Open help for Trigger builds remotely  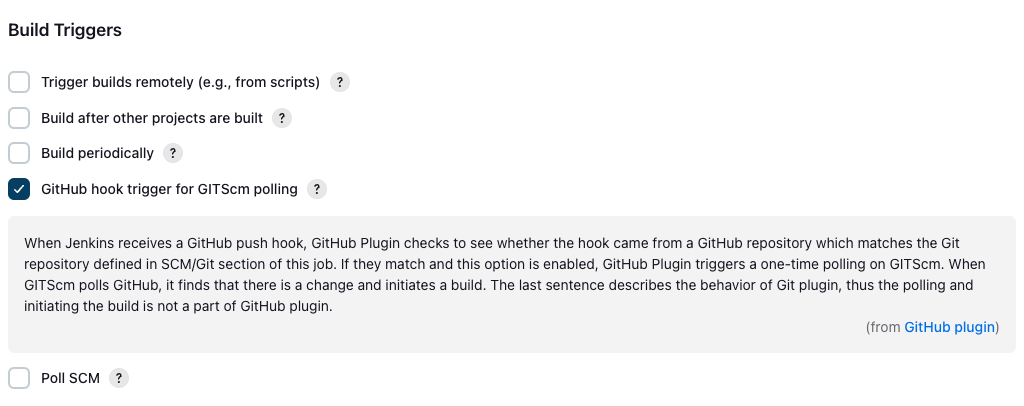[x=340, y=82]
